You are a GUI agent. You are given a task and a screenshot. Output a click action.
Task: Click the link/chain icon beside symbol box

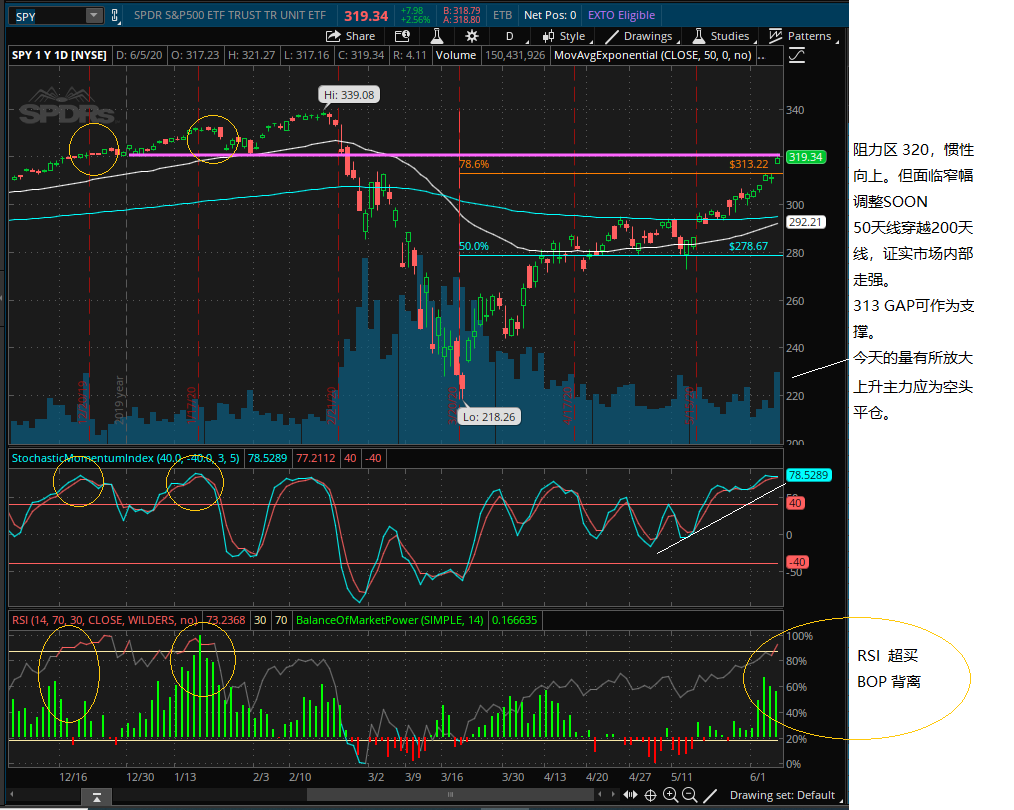point(114,16)
